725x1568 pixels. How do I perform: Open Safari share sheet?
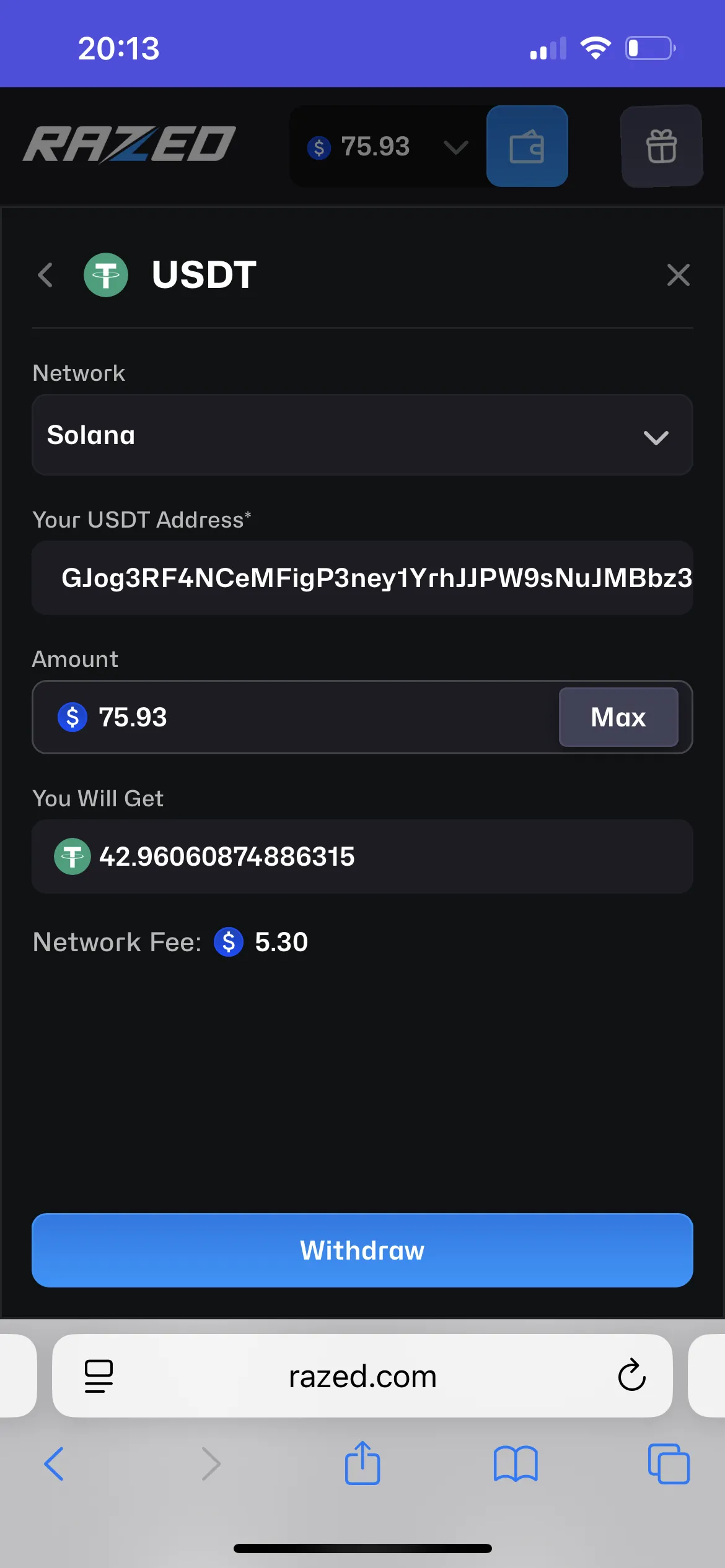coord(362,1464)
